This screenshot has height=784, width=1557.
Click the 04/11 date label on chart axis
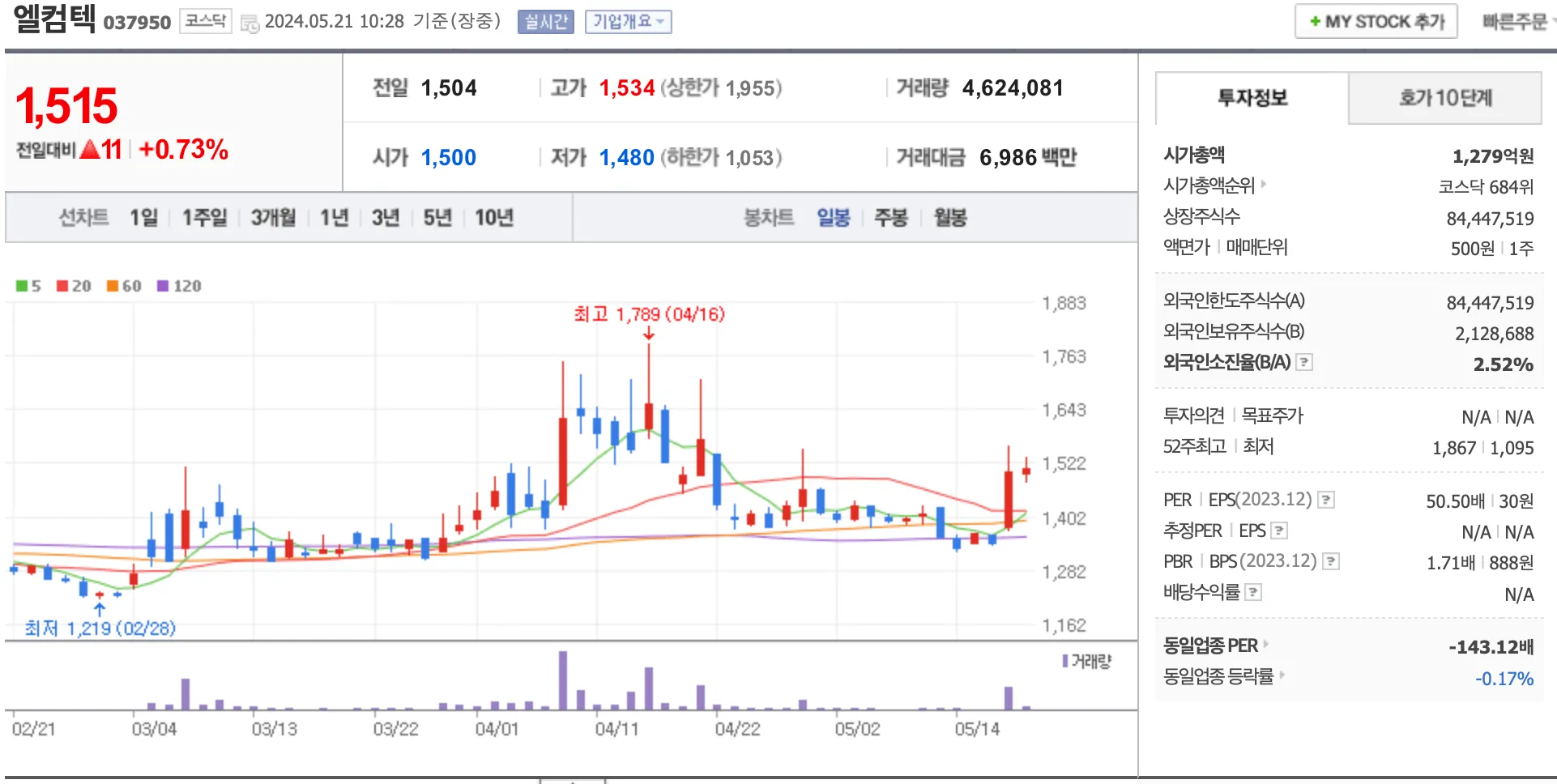pyautogui.click(x=617, y=729)
